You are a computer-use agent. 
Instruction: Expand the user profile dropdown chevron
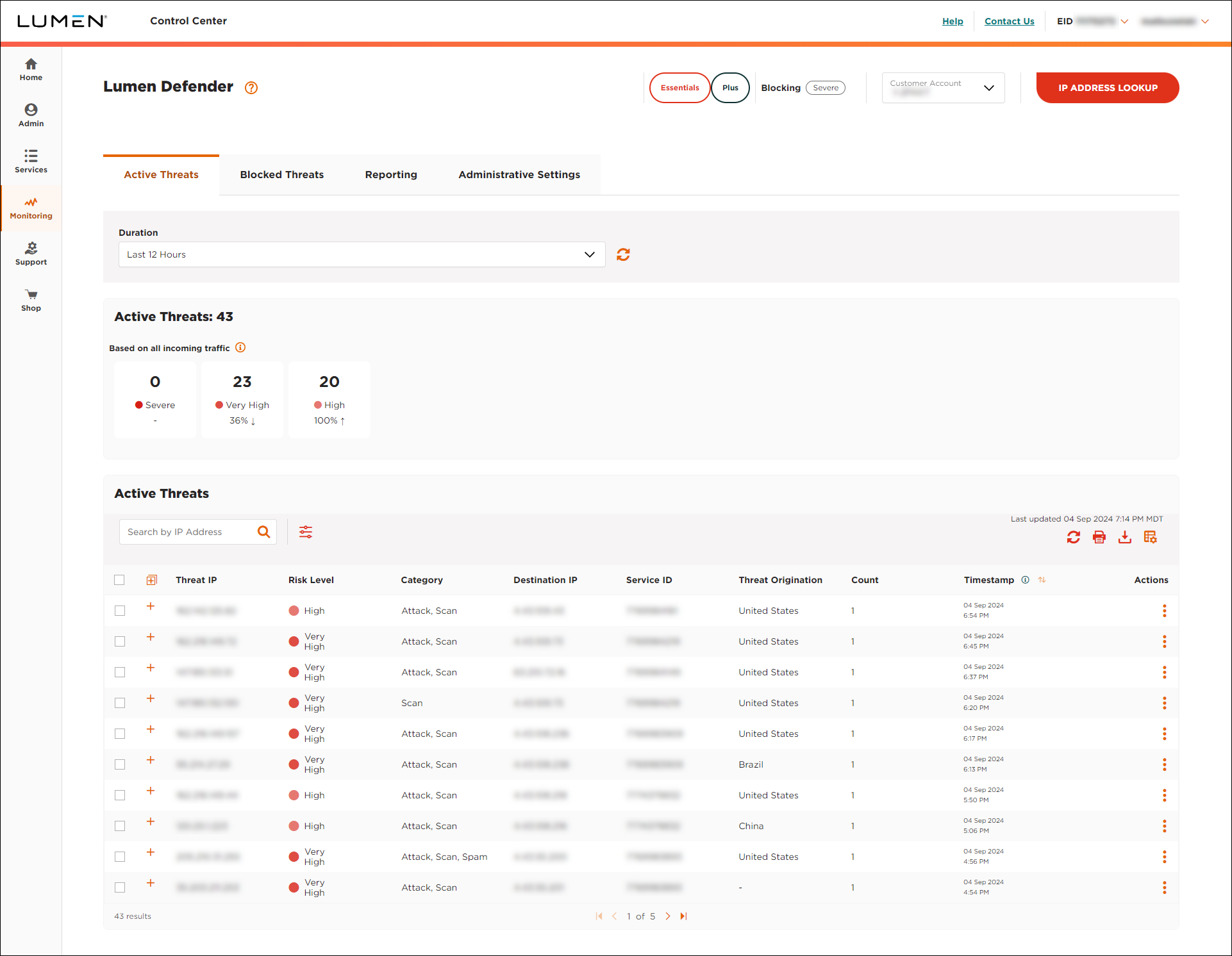tap(1205, 21)
